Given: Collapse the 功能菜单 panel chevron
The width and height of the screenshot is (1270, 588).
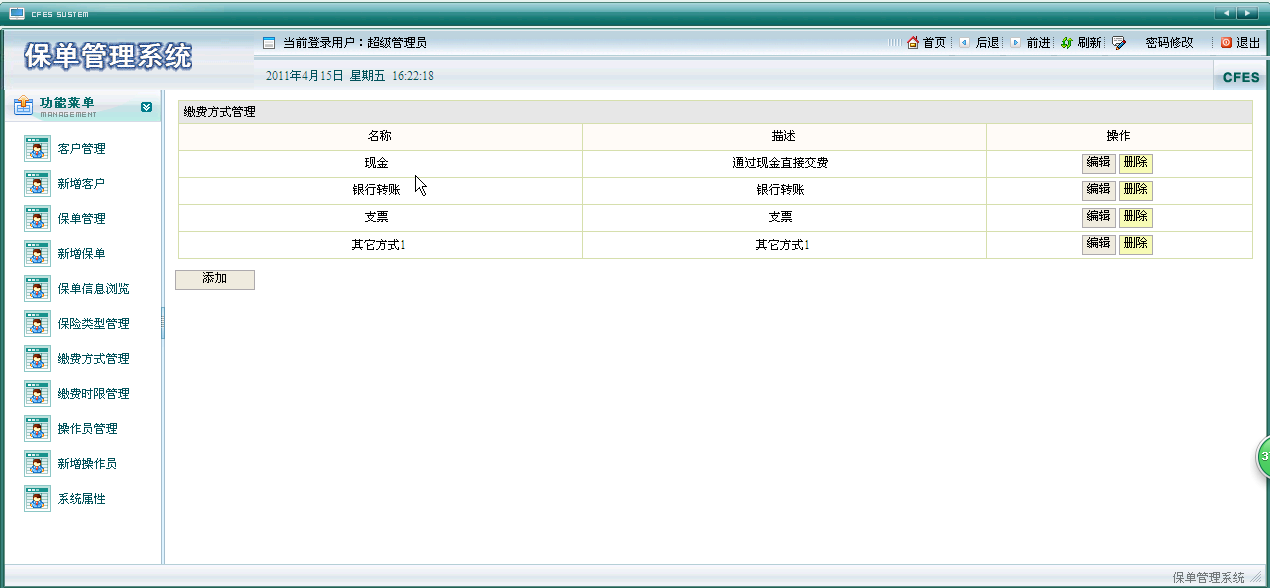Looking at the screenshot, I should point(146,107).
